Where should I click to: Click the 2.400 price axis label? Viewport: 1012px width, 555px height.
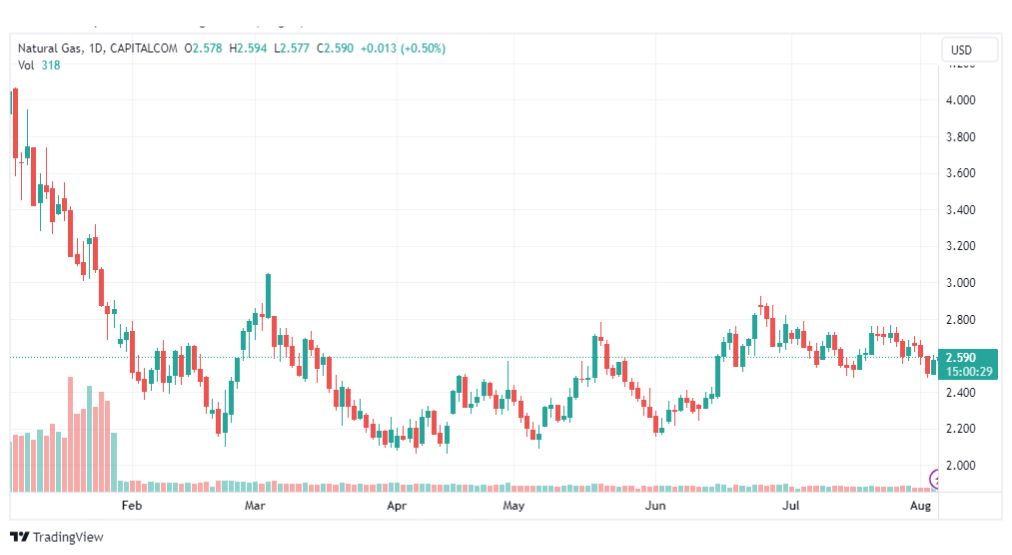click(960, 392)
